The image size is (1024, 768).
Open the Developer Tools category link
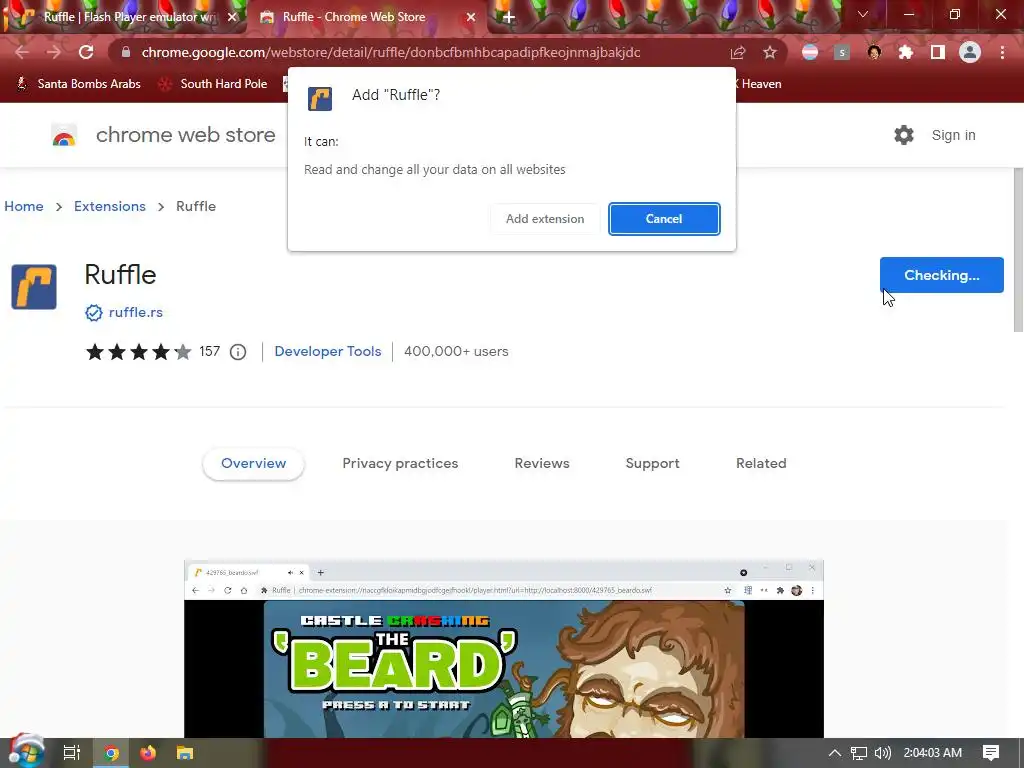(327, 351)
